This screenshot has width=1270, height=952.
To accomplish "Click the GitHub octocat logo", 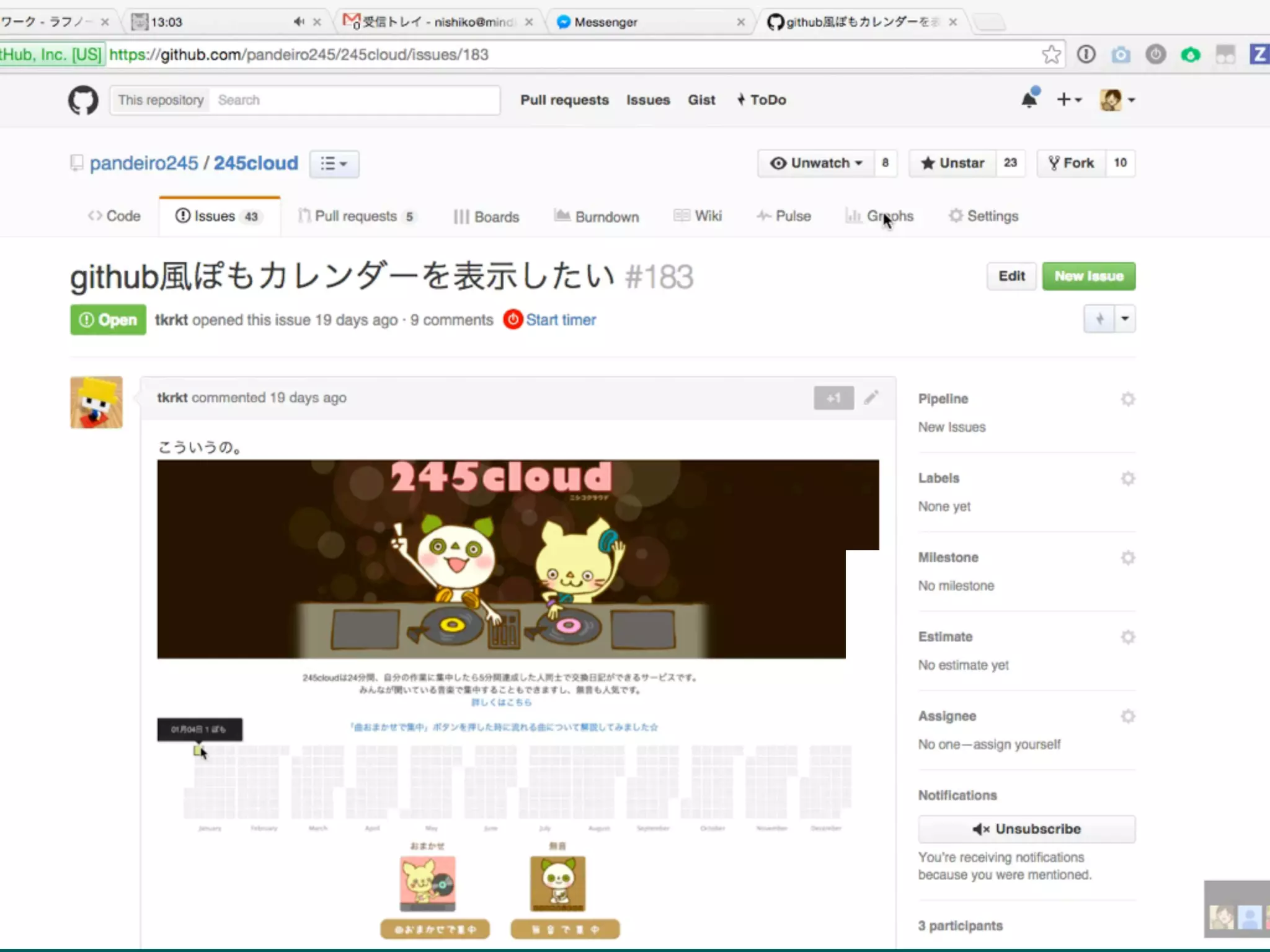I will pos(83,100).
